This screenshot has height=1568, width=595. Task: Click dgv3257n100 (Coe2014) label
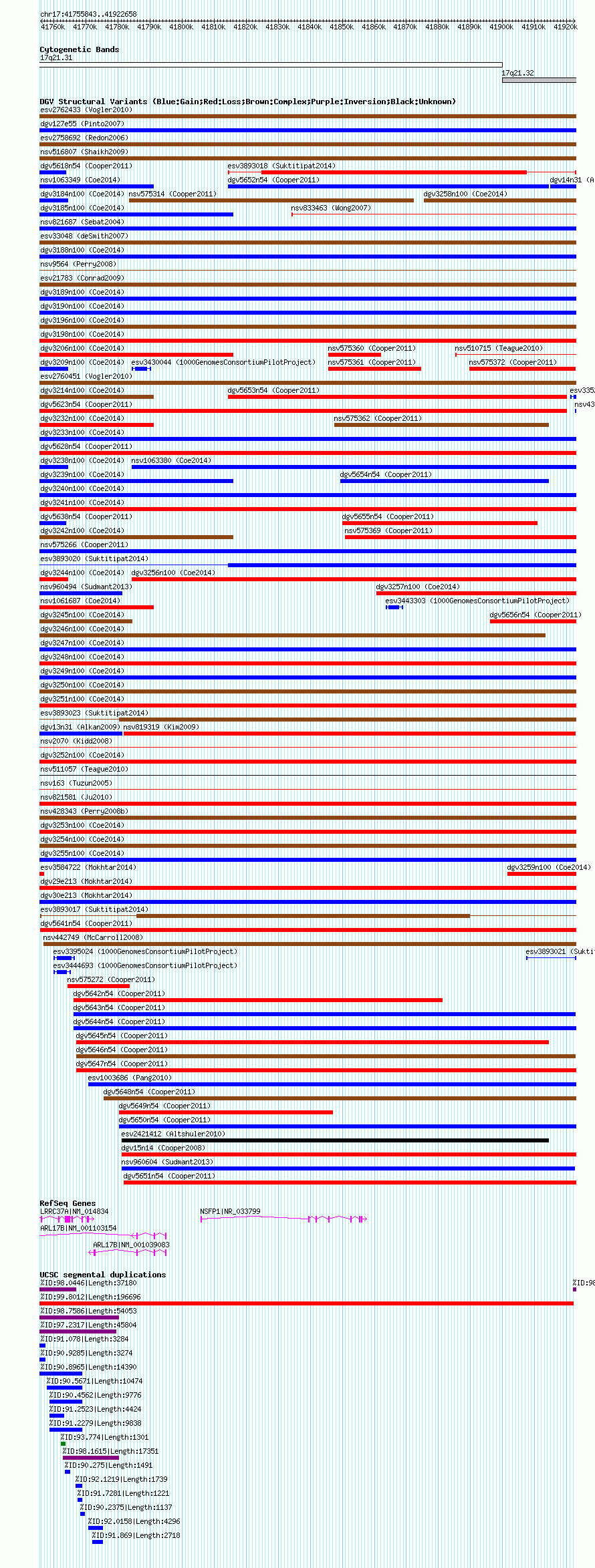[418, 587]
